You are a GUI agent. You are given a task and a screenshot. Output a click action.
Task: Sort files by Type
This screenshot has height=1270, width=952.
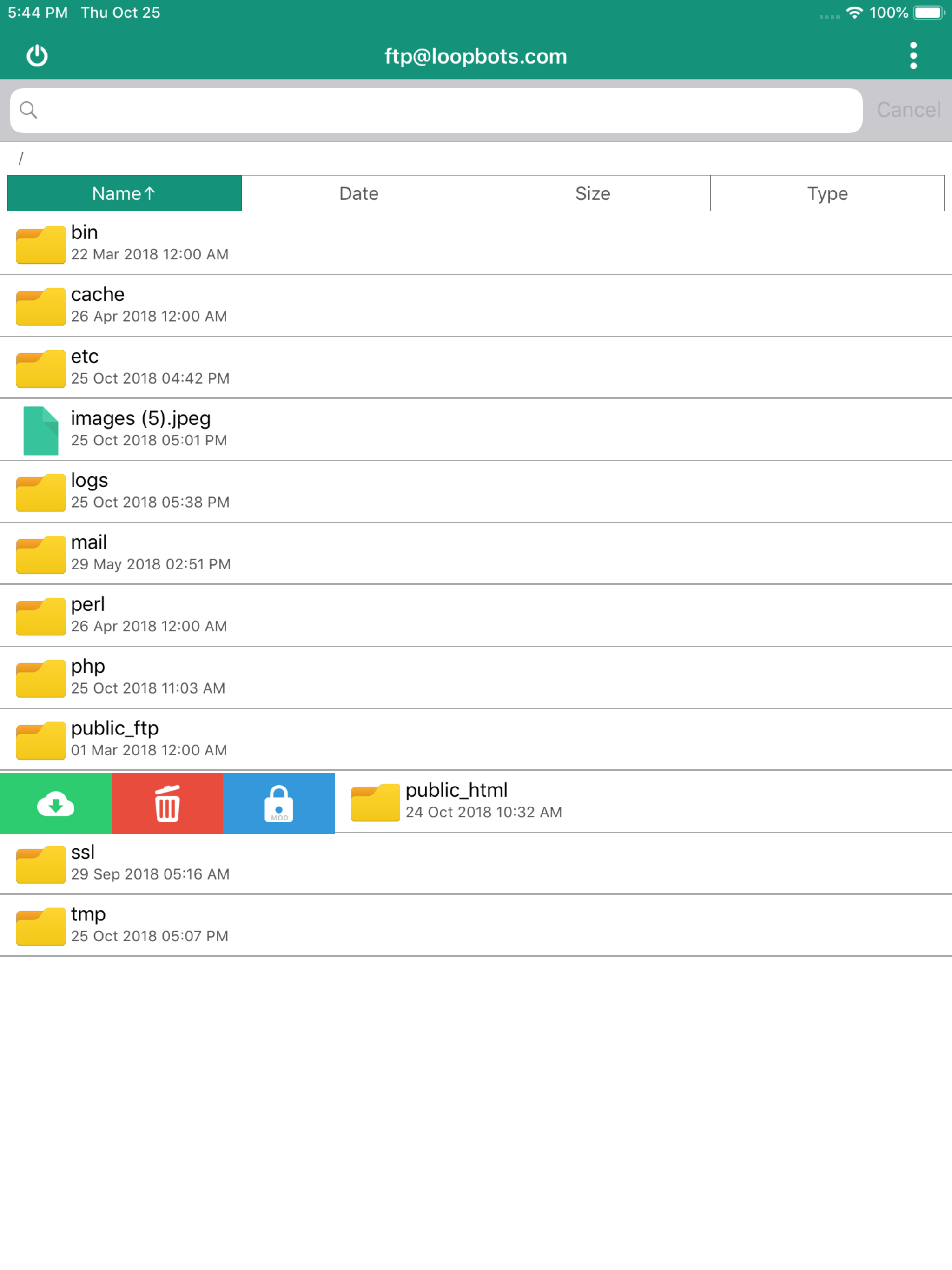pyautogui.click(x=827, y=193)
